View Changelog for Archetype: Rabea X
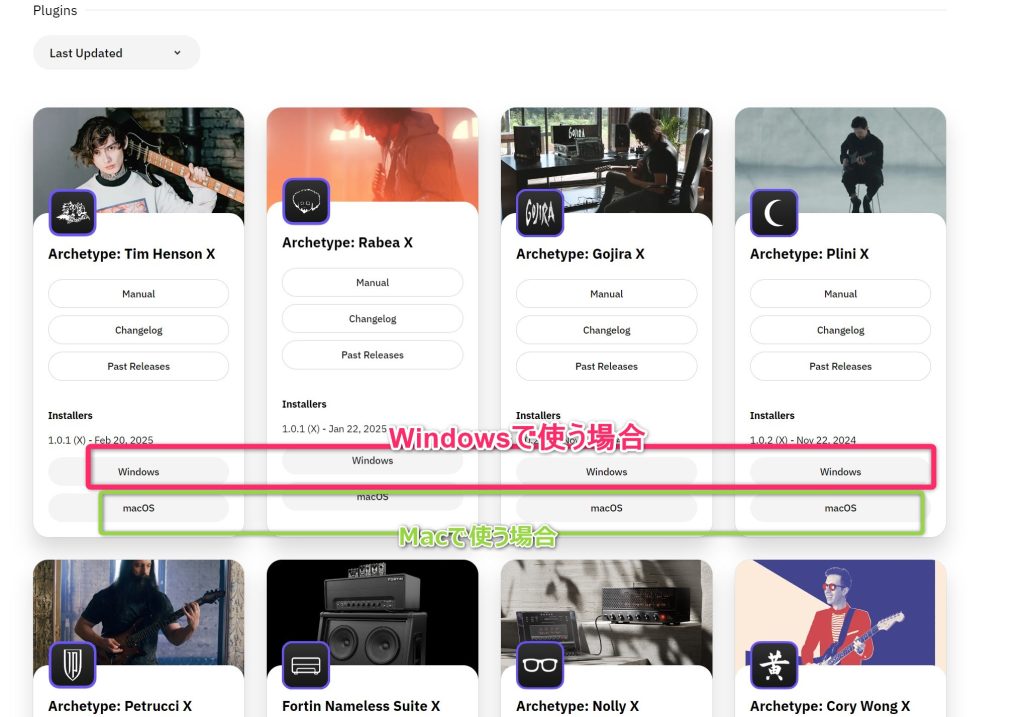The height and width of the screenshot is (717, 1024). click(372, 319)
